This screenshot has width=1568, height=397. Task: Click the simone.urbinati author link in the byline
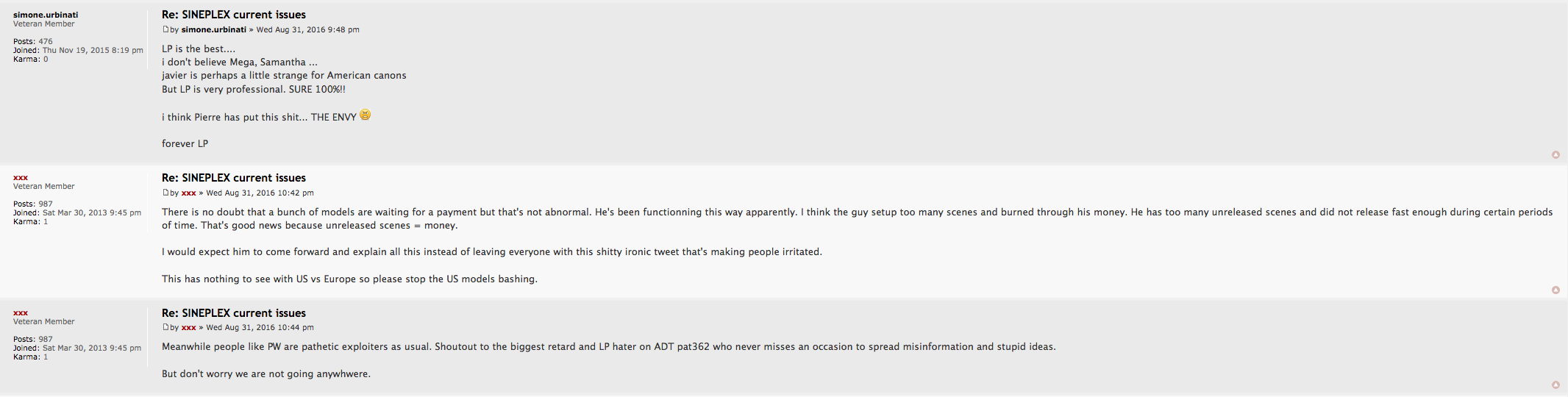tap(213, 29)
